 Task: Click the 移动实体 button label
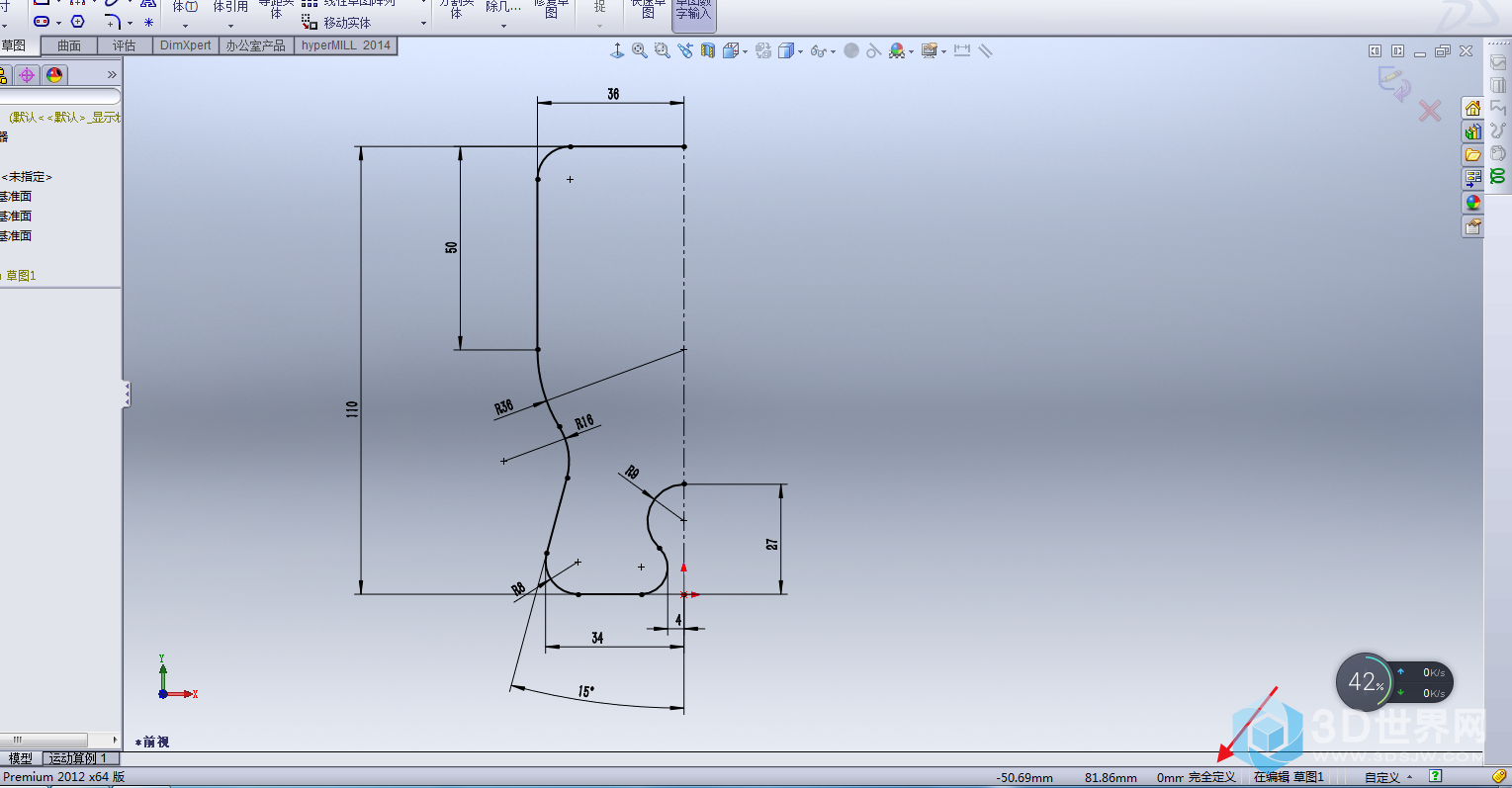[x=347, y=23]
